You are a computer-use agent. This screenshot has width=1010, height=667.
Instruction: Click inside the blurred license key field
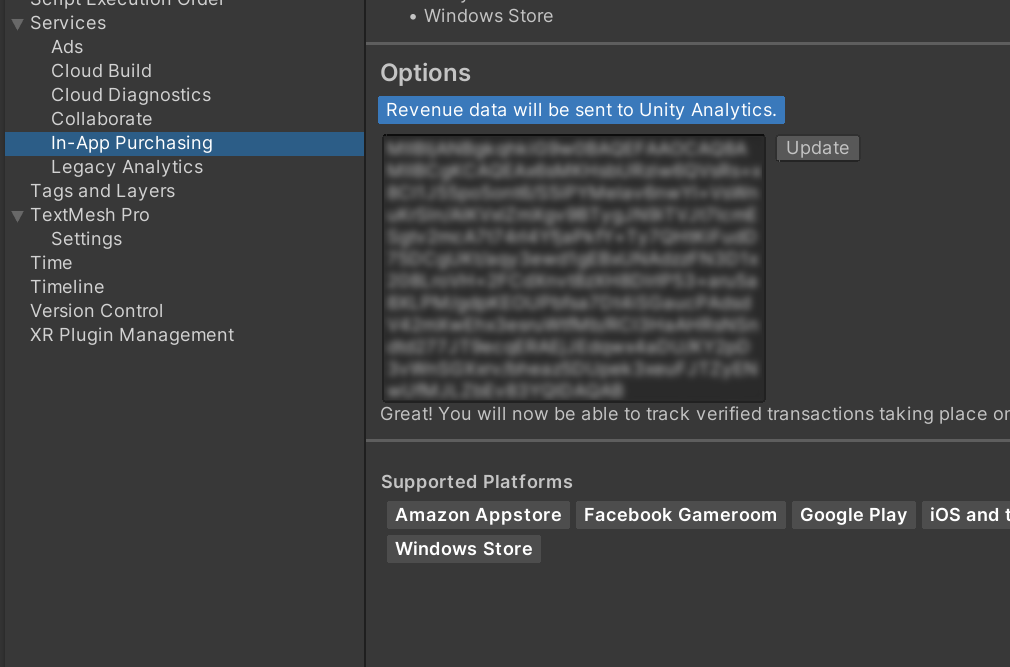[573, 268]
